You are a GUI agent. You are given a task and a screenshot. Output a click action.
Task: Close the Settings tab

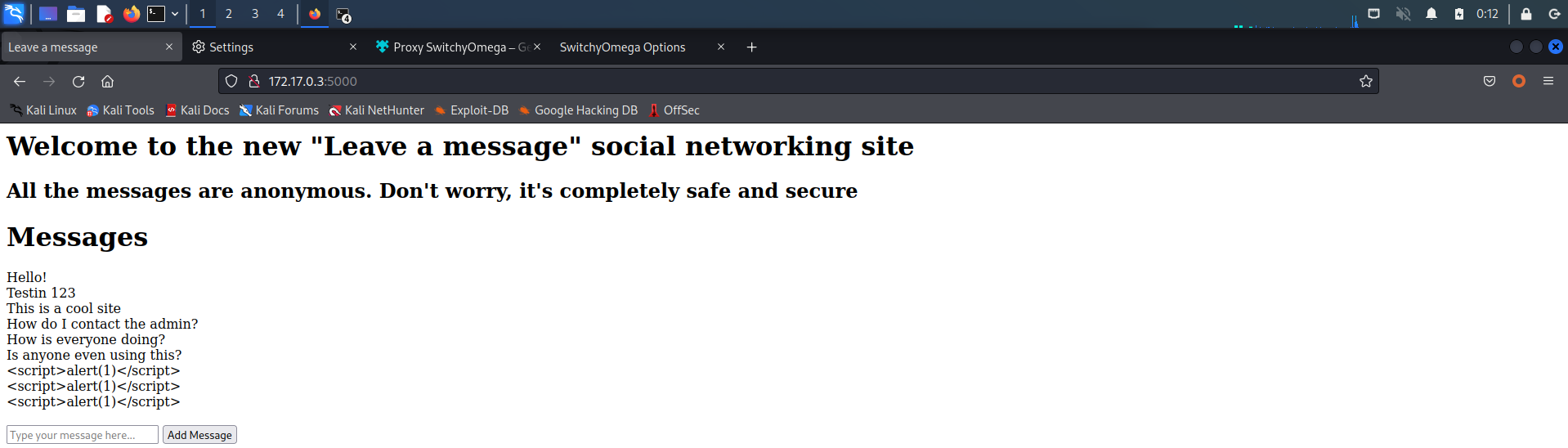click(353, 47)
